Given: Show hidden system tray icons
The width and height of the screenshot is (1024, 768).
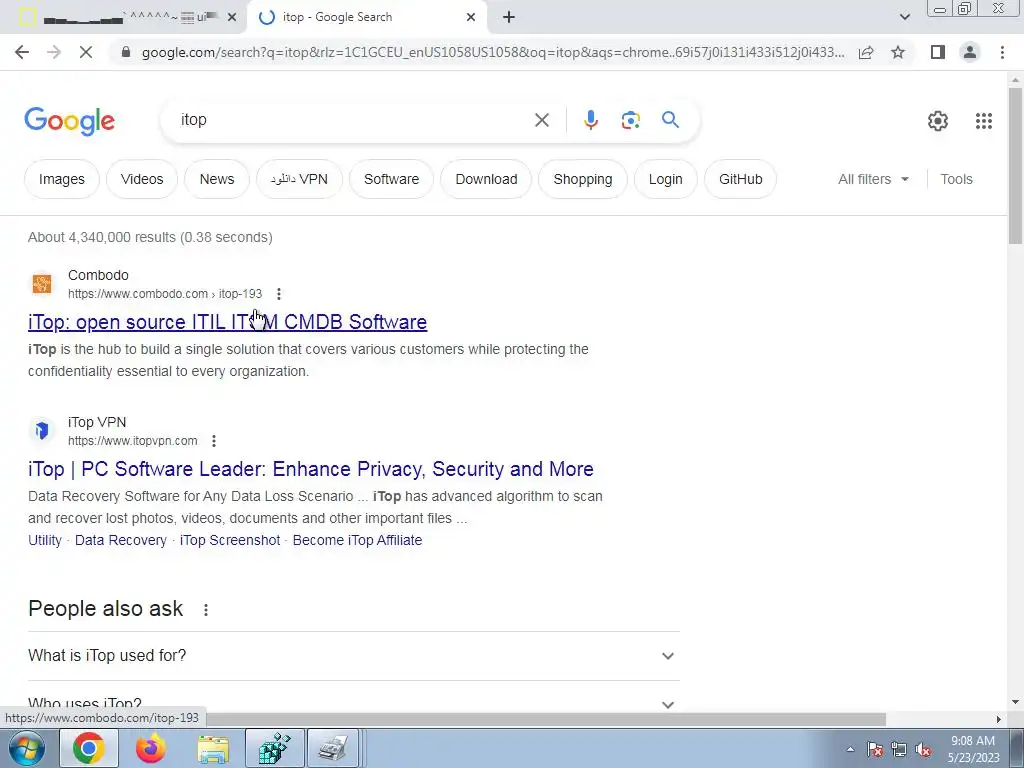Looking at the screenshot, I should pyautogui.click(x=850, y=750).
